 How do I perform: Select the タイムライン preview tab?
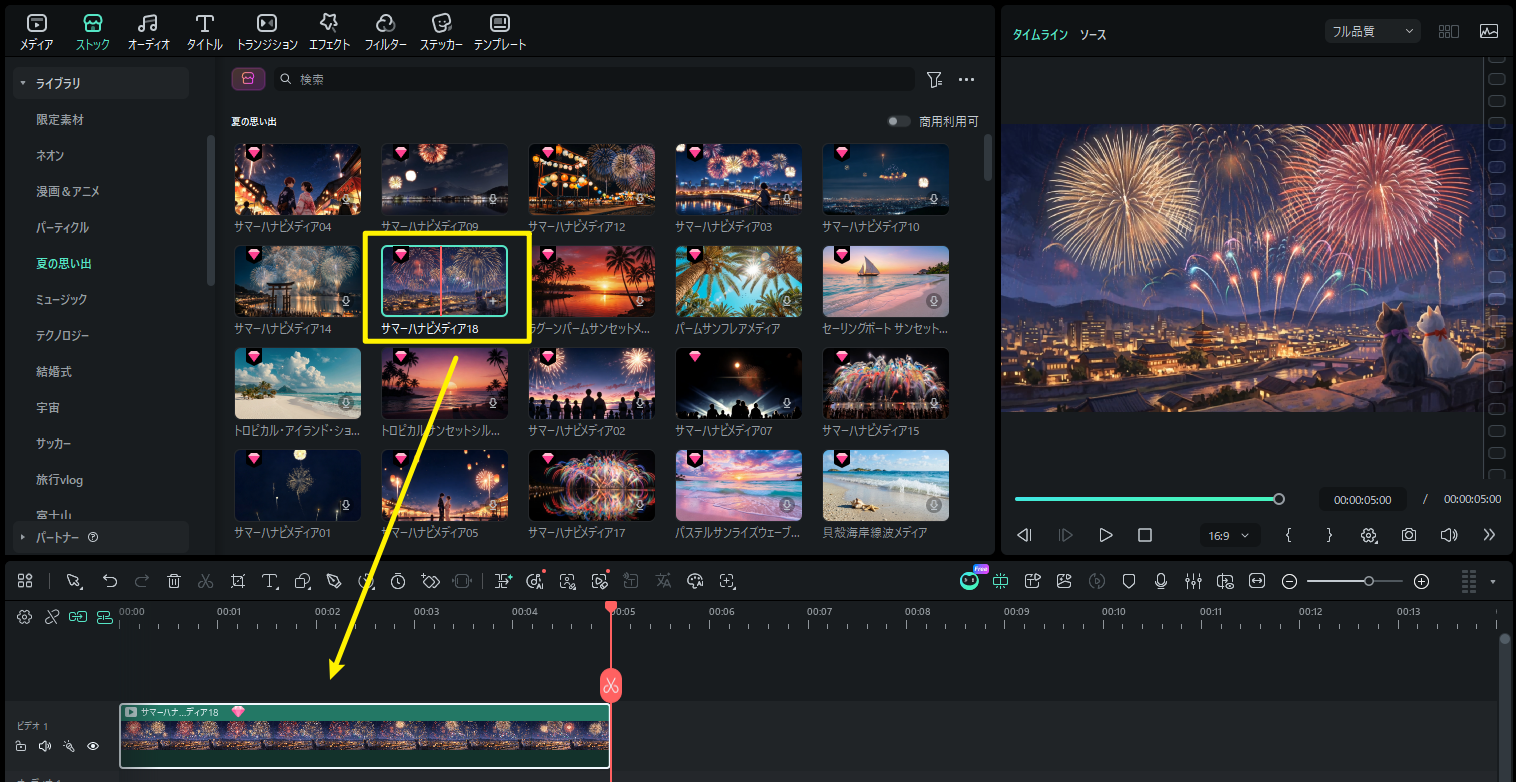pyautogui.click(x=1039, y=35)
